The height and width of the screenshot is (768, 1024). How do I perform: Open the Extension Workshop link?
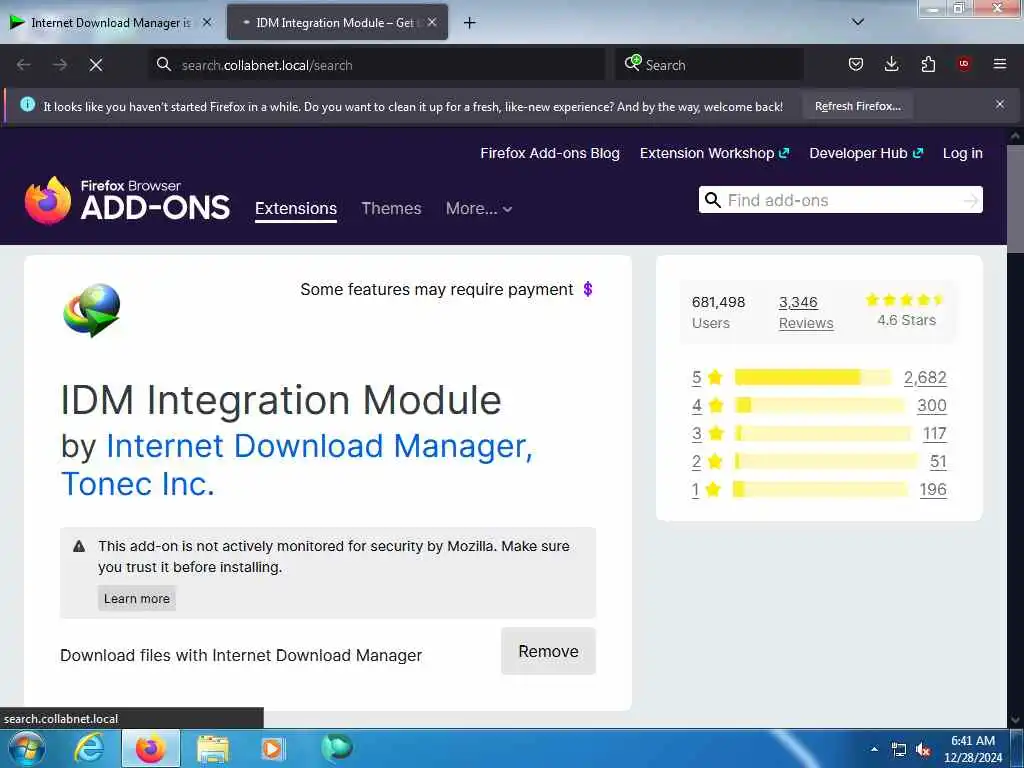click(x=714, y=153)
